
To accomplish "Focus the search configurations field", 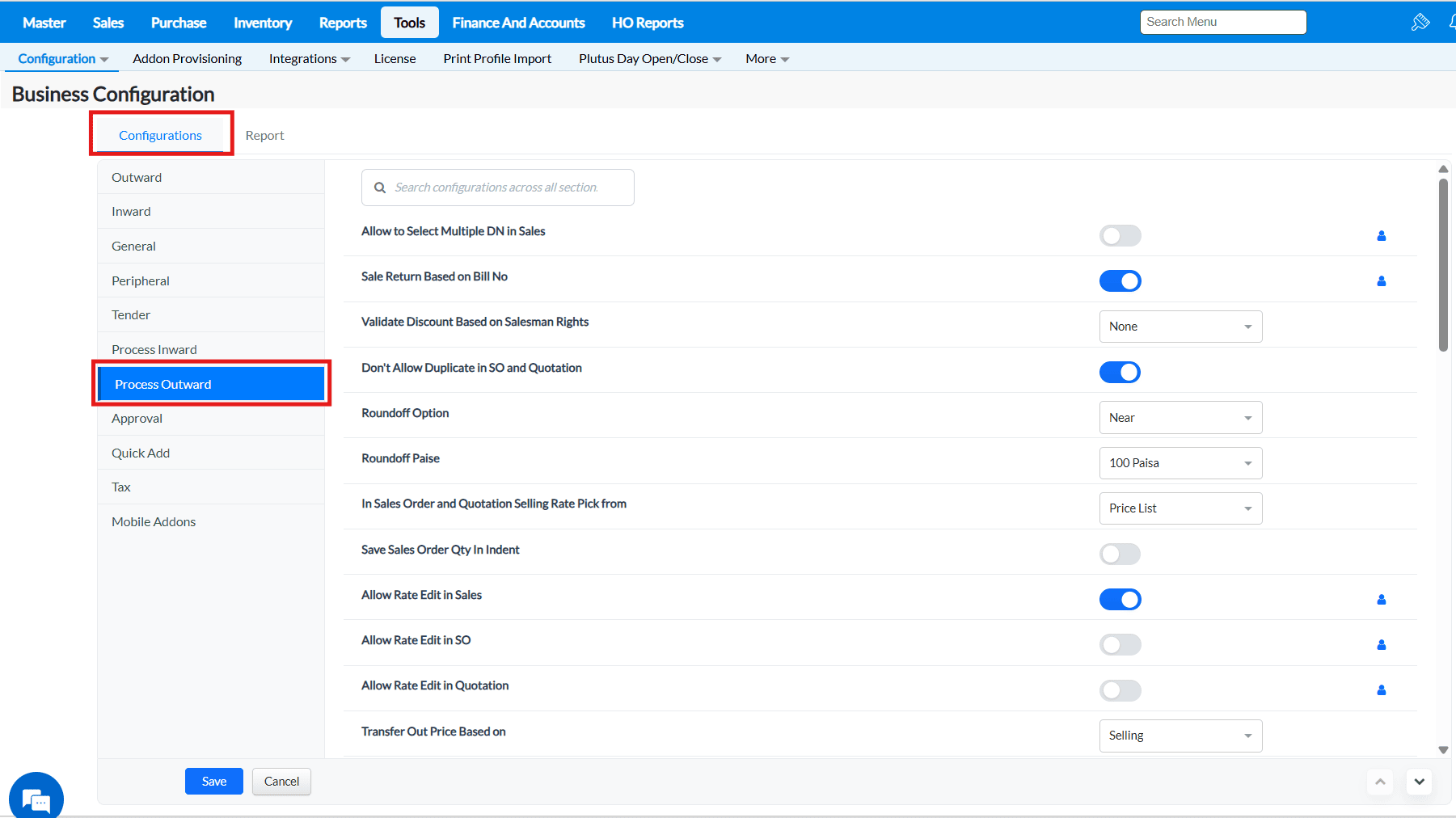I will (x=498, y=188).
